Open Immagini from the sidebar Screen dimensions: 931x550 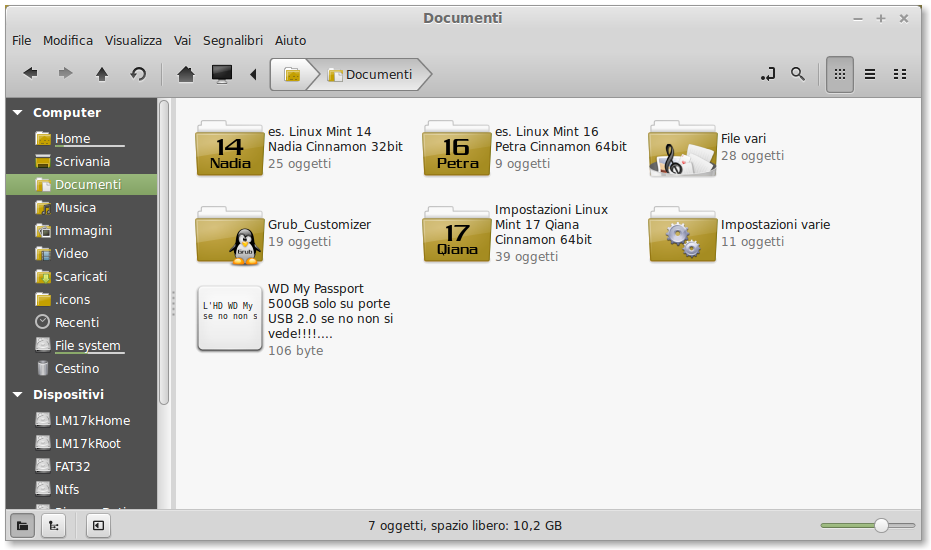point(81,230)
